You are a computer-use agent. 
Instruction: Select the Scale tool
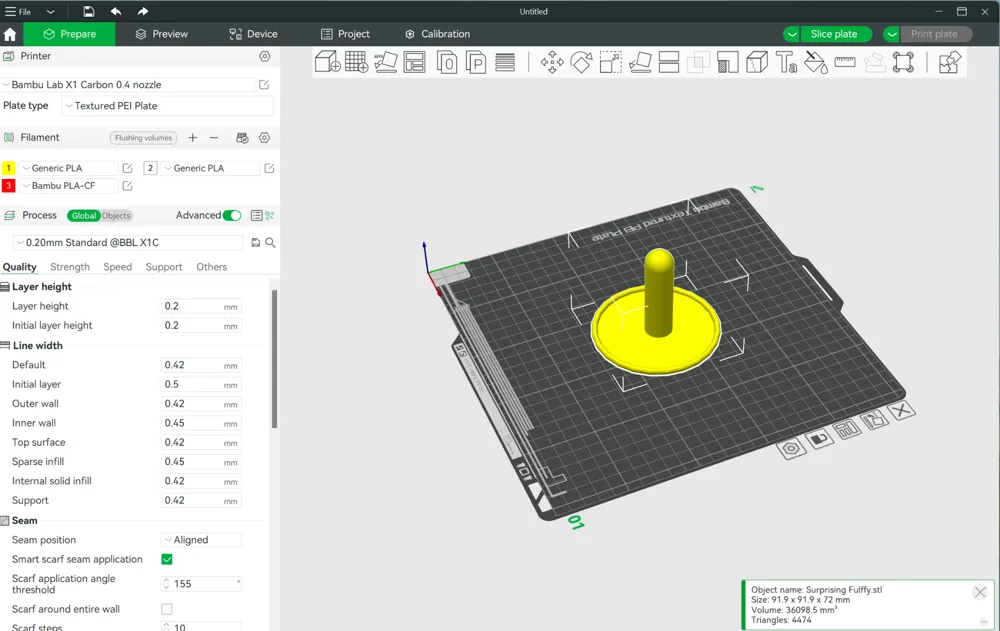pos(610,62)
